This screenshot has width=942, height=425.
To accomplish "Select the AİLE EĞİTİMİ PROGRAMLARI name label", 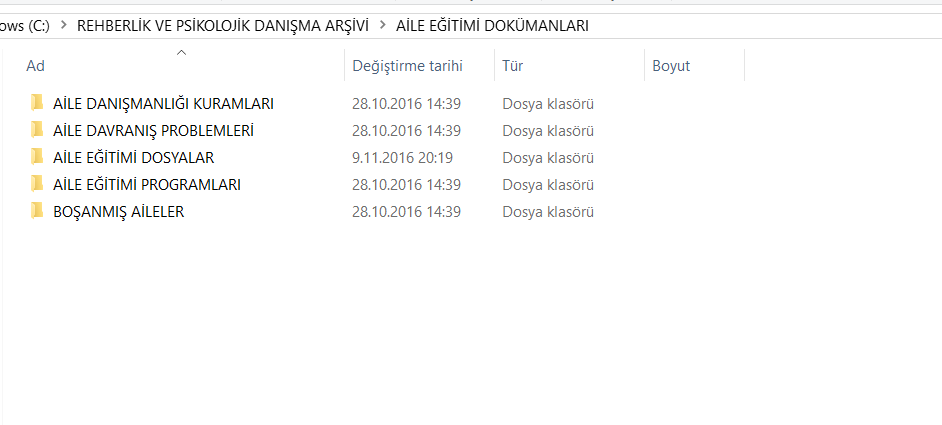I will pos(147,184).
